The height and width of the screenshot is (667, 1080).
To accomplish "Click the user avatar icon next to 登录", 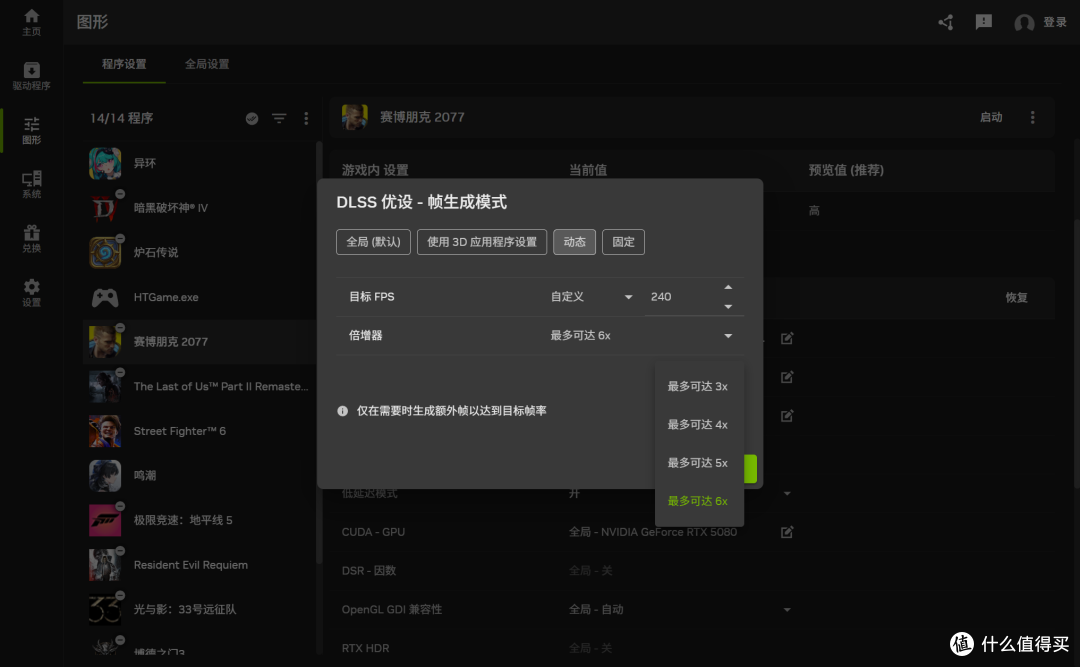I will 1024,23.
